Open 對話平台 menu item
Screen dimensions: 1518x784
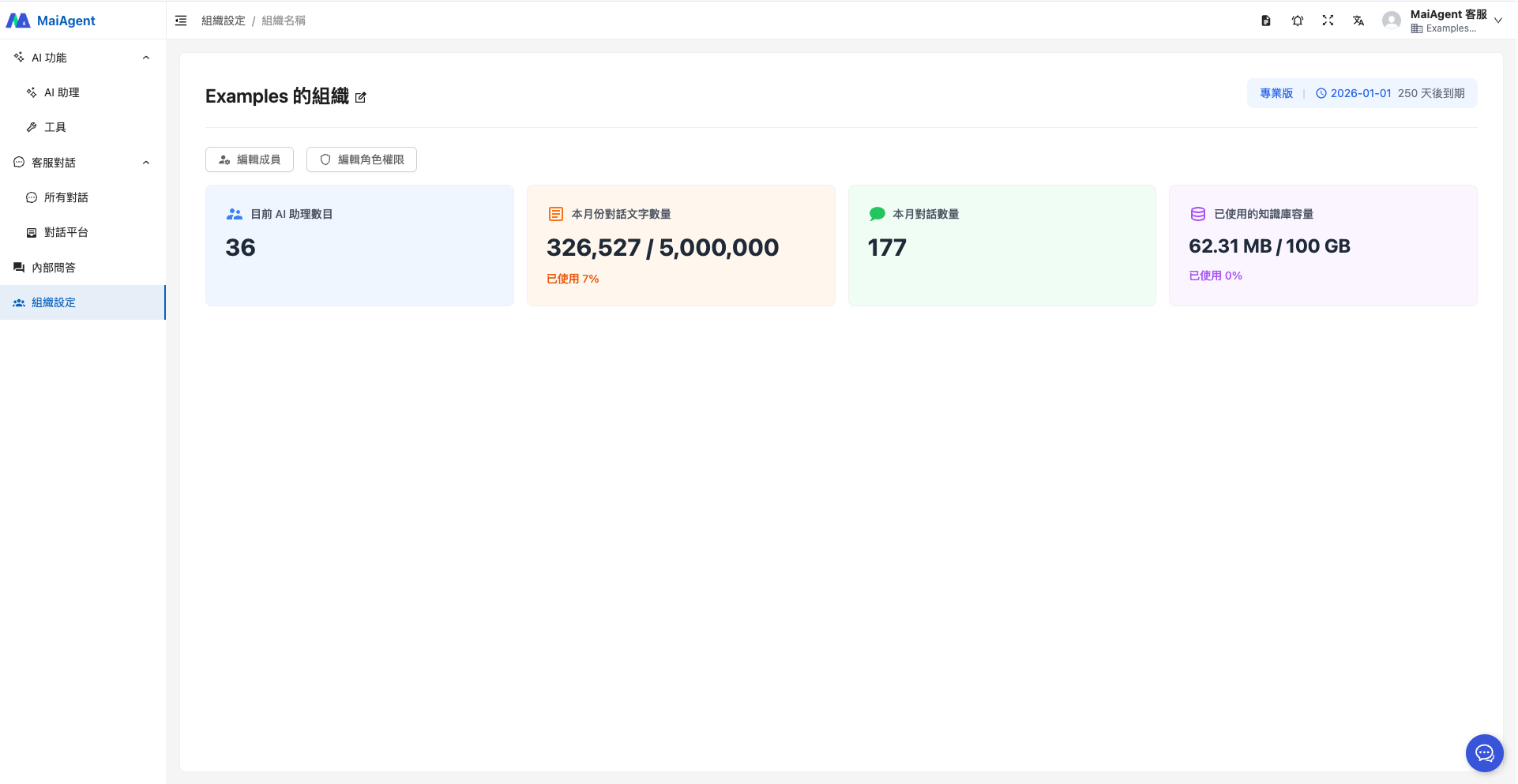pos(66,232)
